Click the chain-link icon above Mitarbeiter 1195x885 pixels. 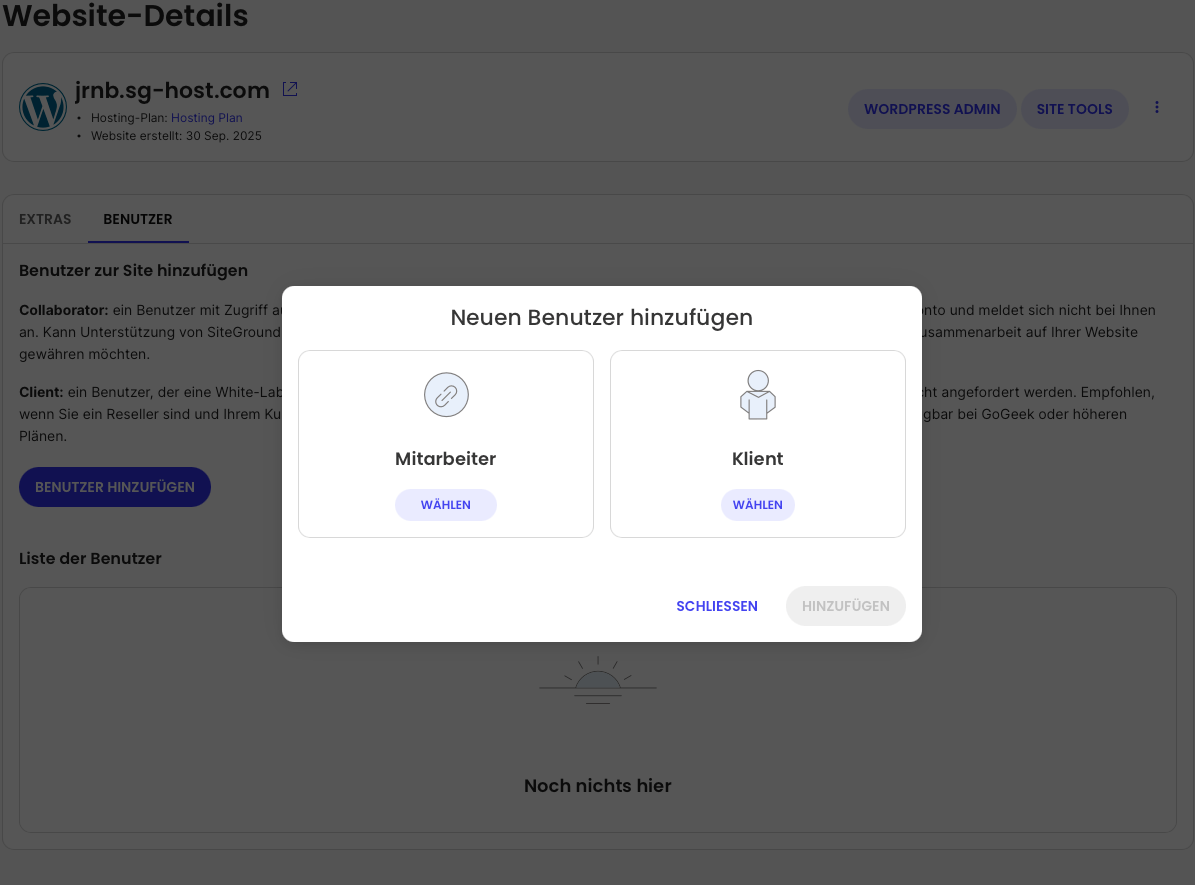pyautogui.click(x=446, y=395)
